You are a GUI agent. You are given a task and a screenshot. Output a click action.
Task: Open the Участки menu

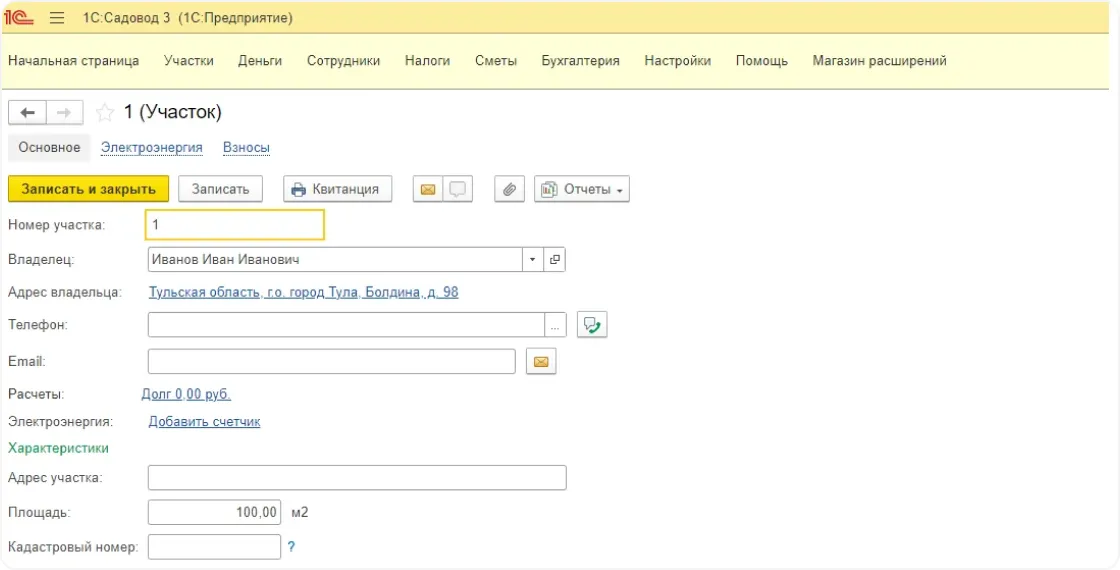click(189, 61)
